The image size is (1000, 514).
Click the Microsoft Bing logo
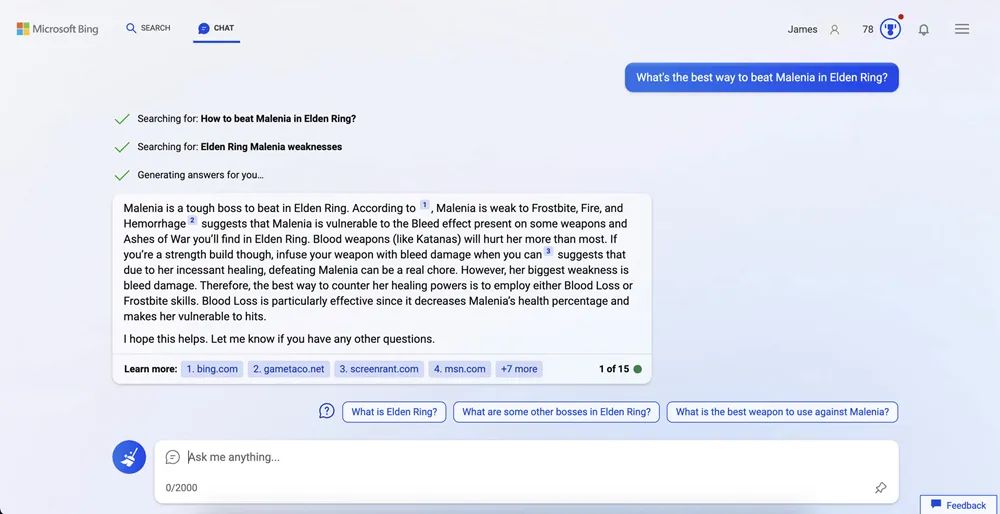[57, 29]
